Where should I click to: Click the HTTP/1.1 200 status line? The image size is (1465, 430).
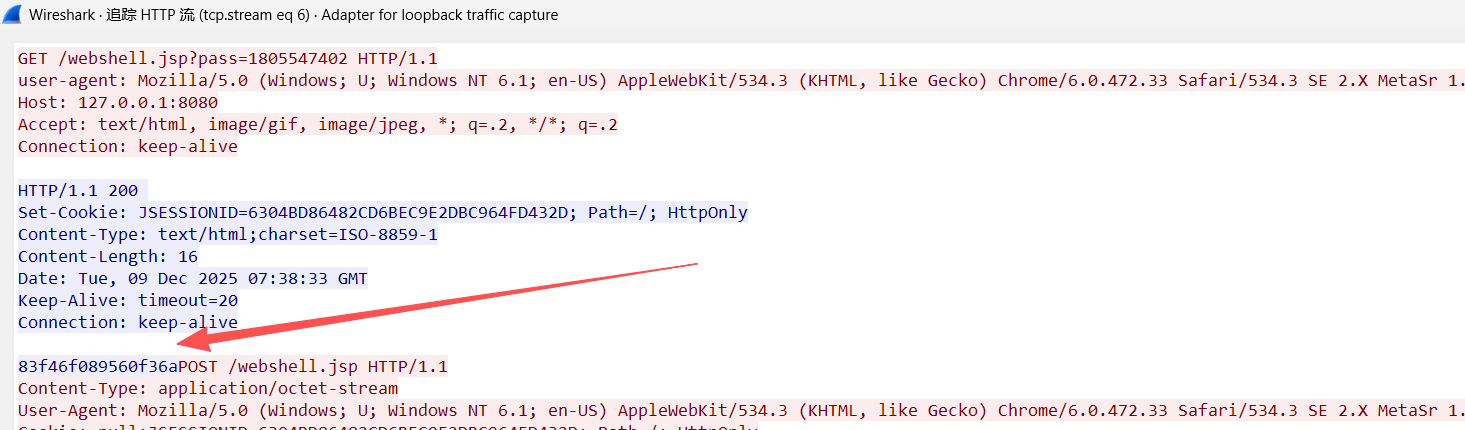coord(82,190)
